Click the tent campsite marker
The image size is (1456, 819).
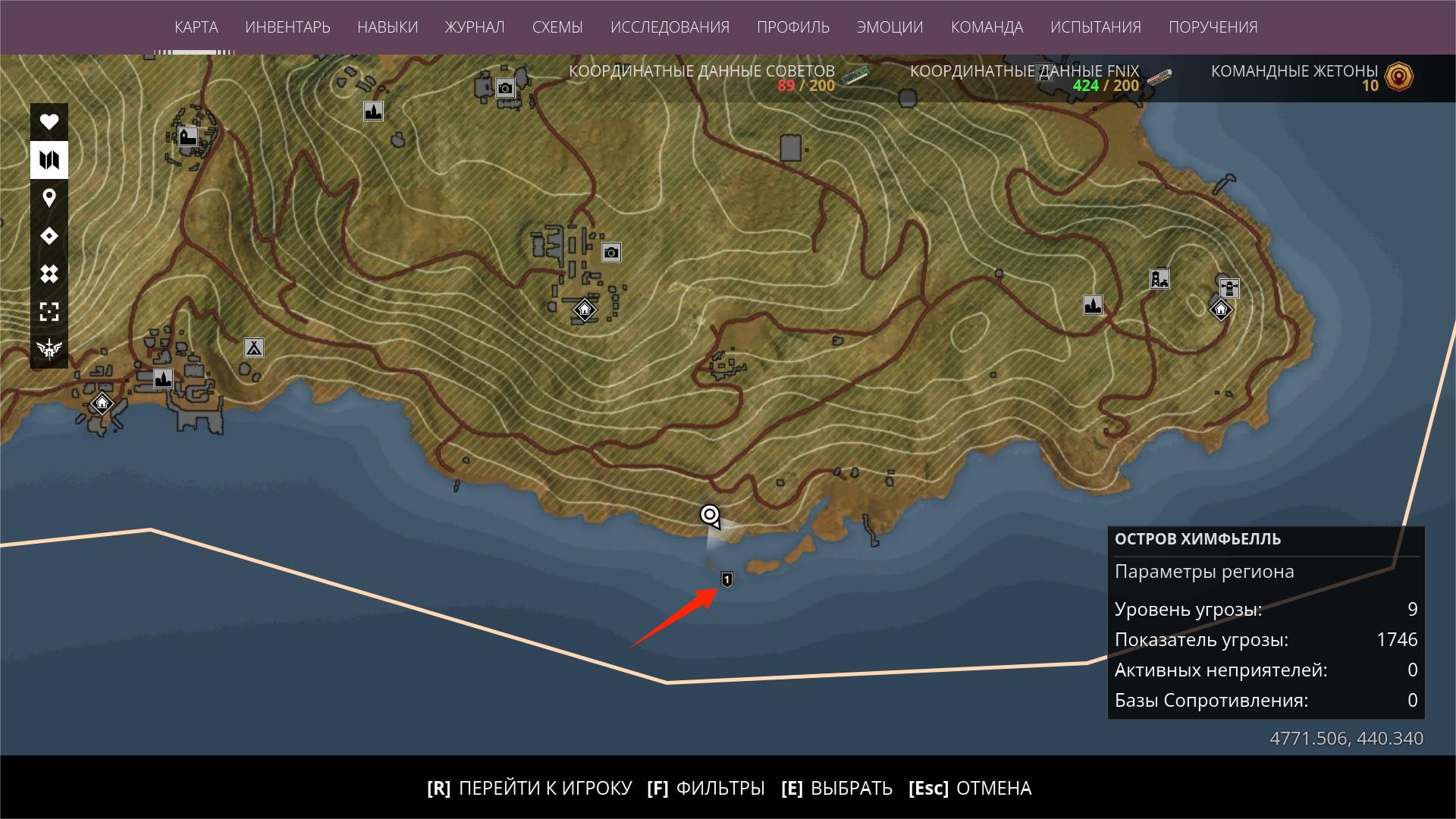253,347
